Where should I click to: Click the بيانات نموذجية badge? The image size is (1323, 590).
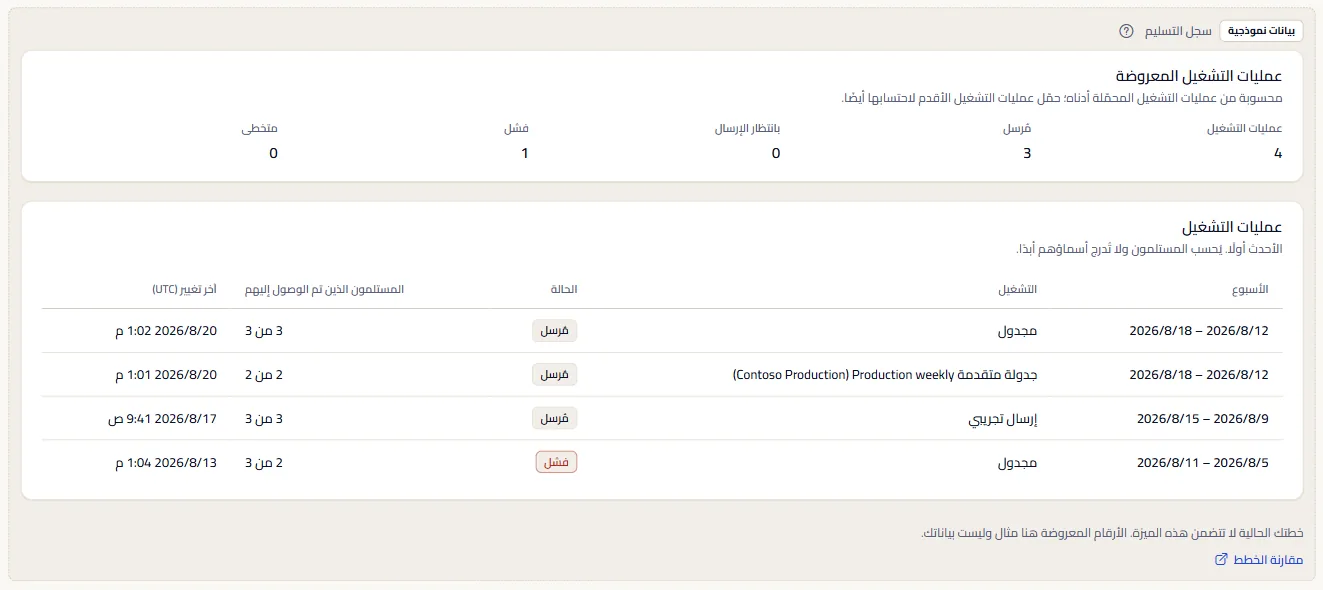coord(1261,31)
